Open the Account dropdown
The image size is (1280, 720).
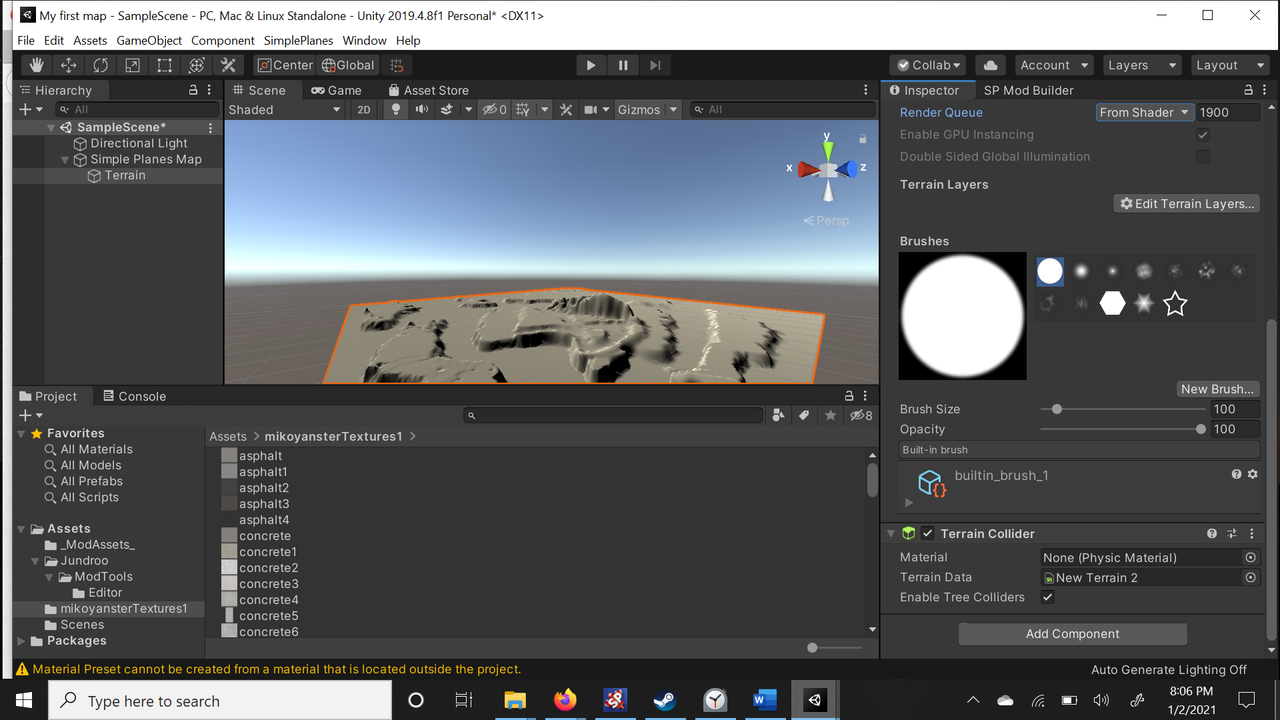(1054, 65)
